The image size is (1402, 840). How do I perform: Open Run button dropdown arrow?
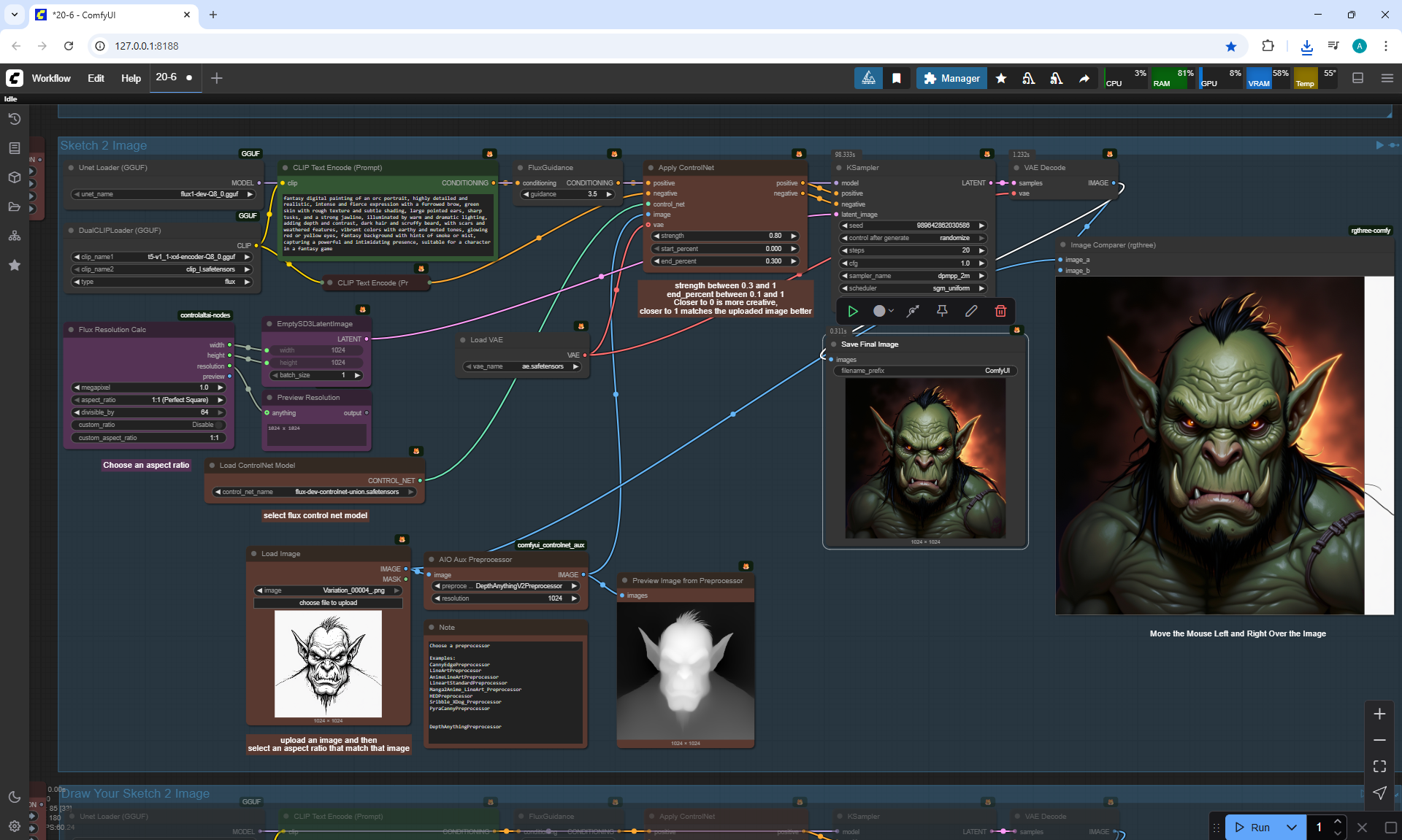click(x=1292, y=827)
